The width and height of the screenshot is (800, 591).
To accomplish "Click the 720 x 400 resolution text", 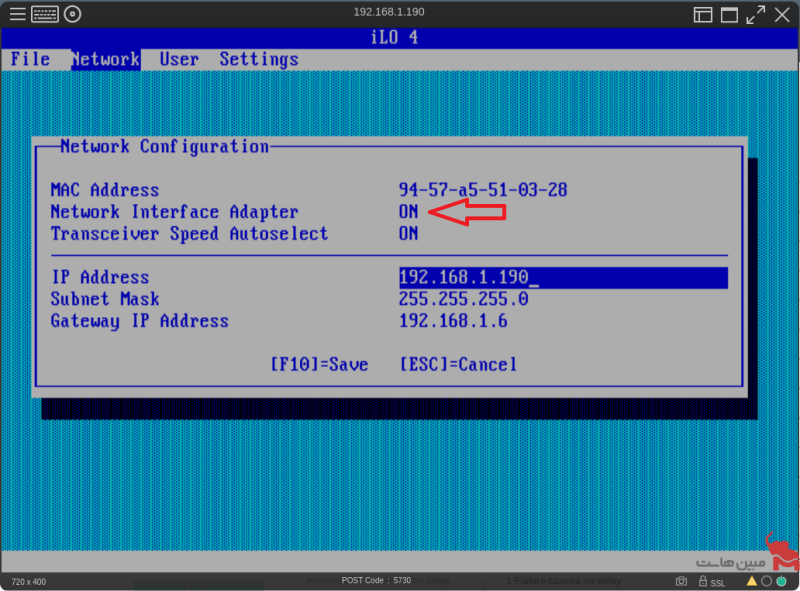I will 29,582.
